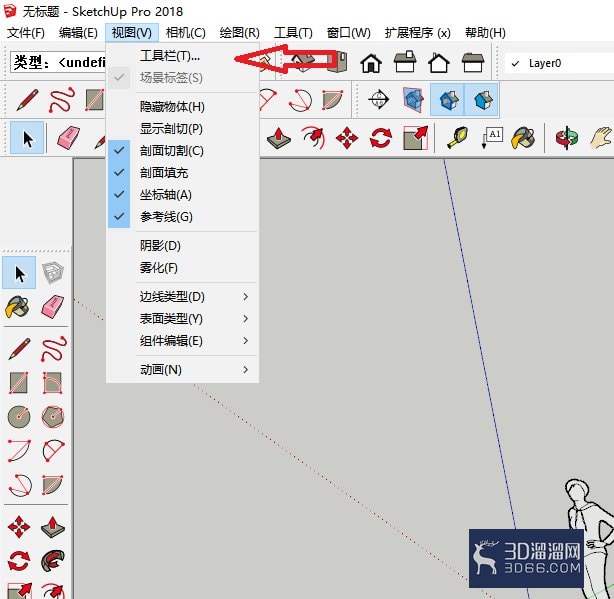The width and height of the screenshot is (614, 599).
Task: Select Pie tool in top toolbar
Action: 332,99
